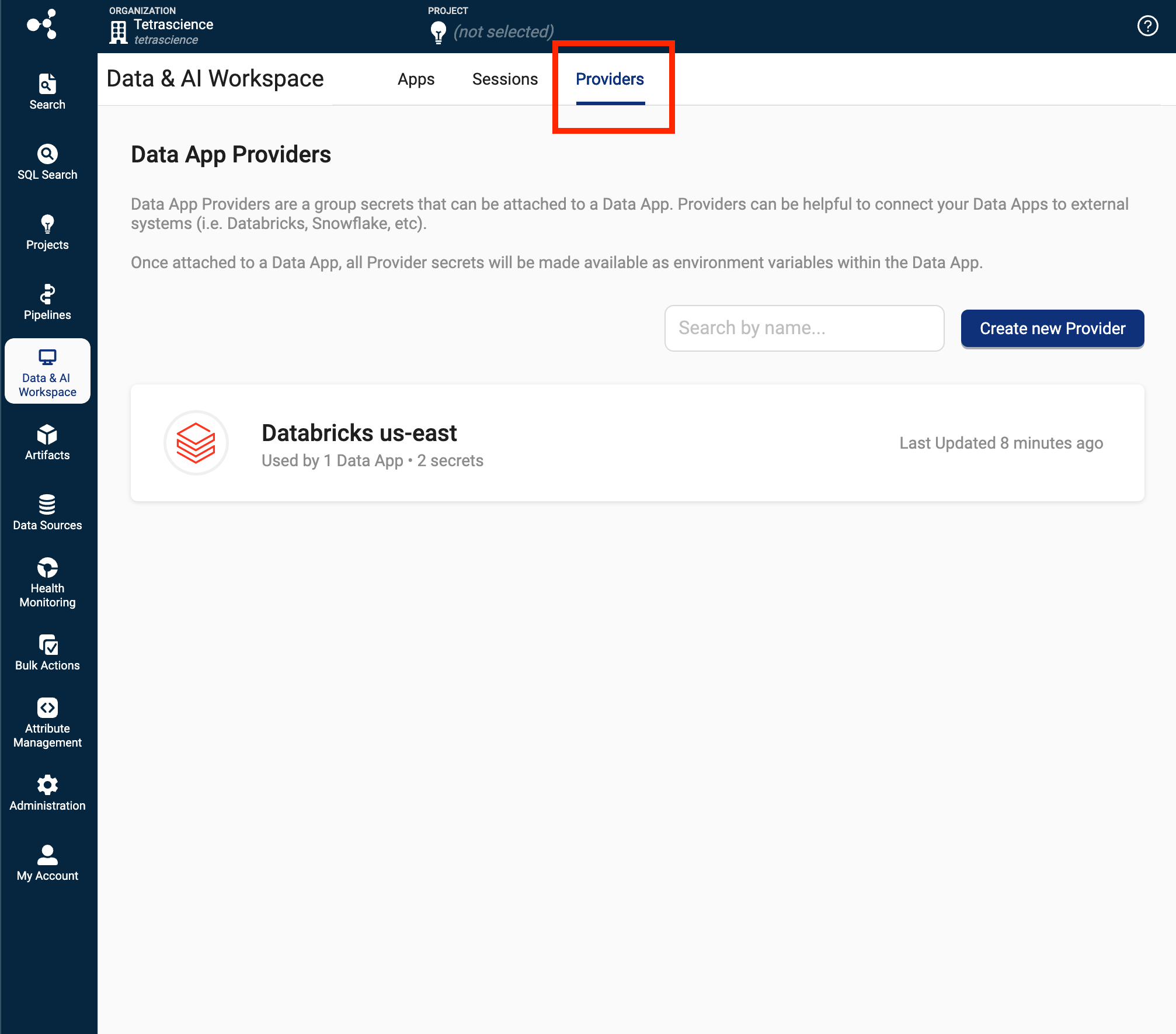Switch to the Apps tab
Image resolution: width=1176 pixels, height=1034 pixels.
point(416,78)
